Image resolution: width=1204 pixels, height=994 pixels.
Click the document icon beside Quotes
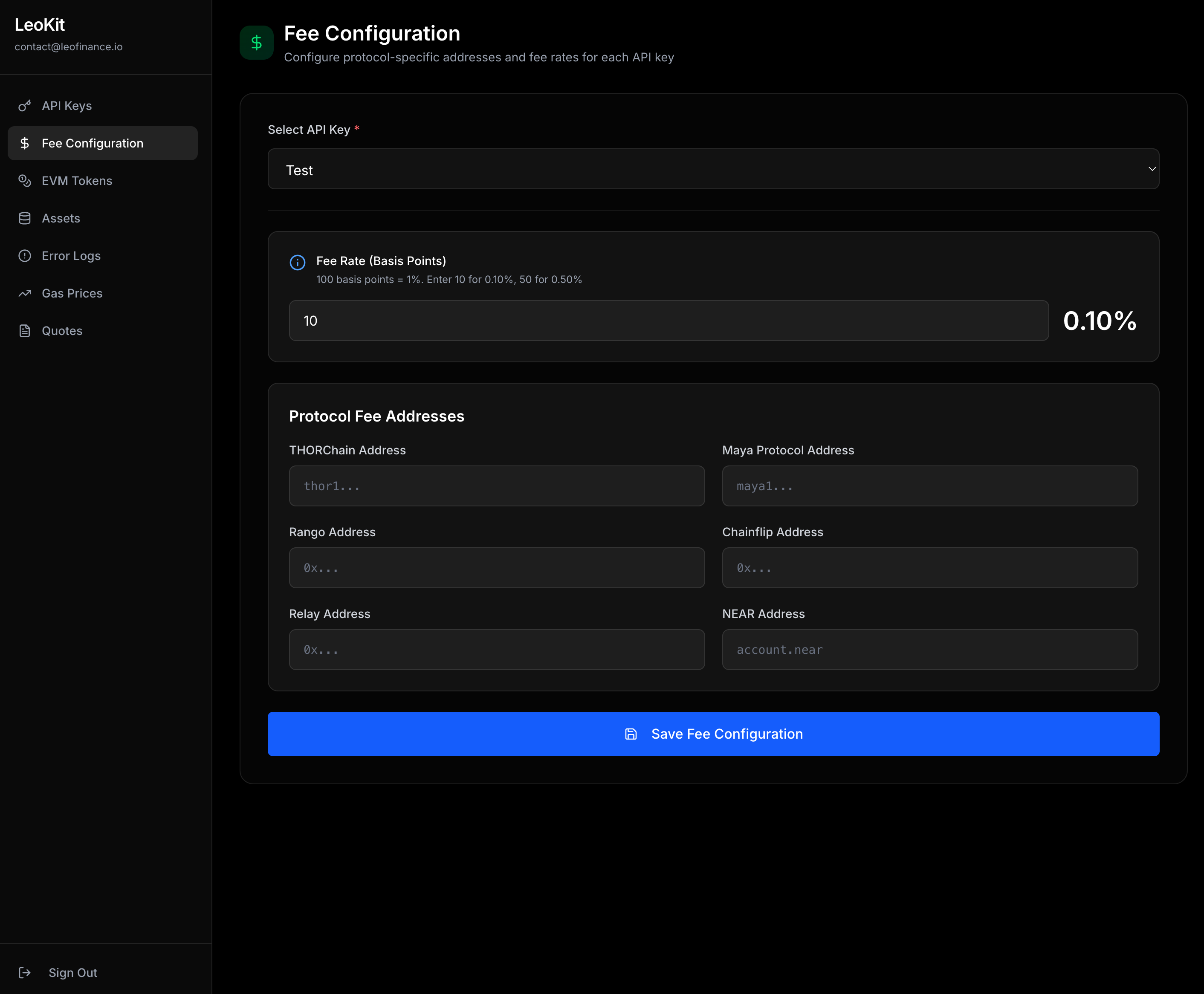coord(25,331)
